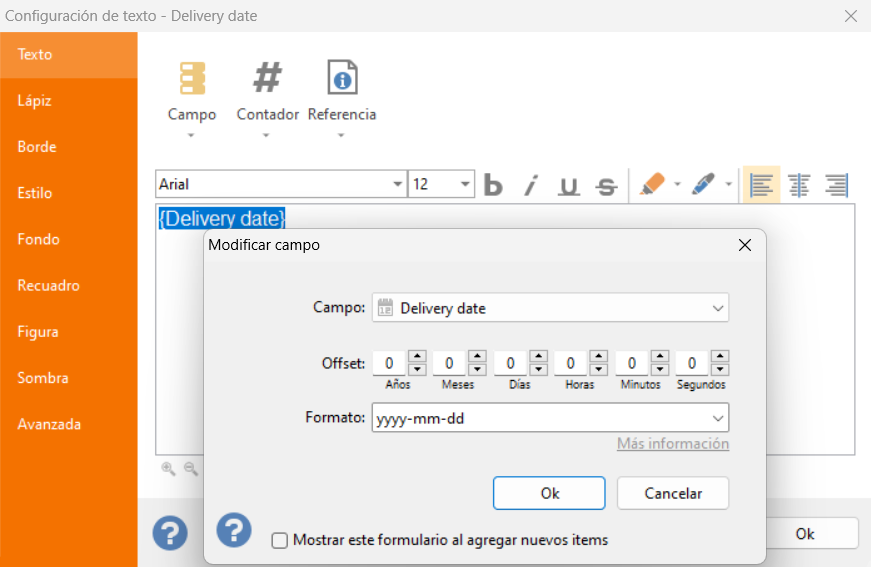Apply underline formatting

(569, 185)
